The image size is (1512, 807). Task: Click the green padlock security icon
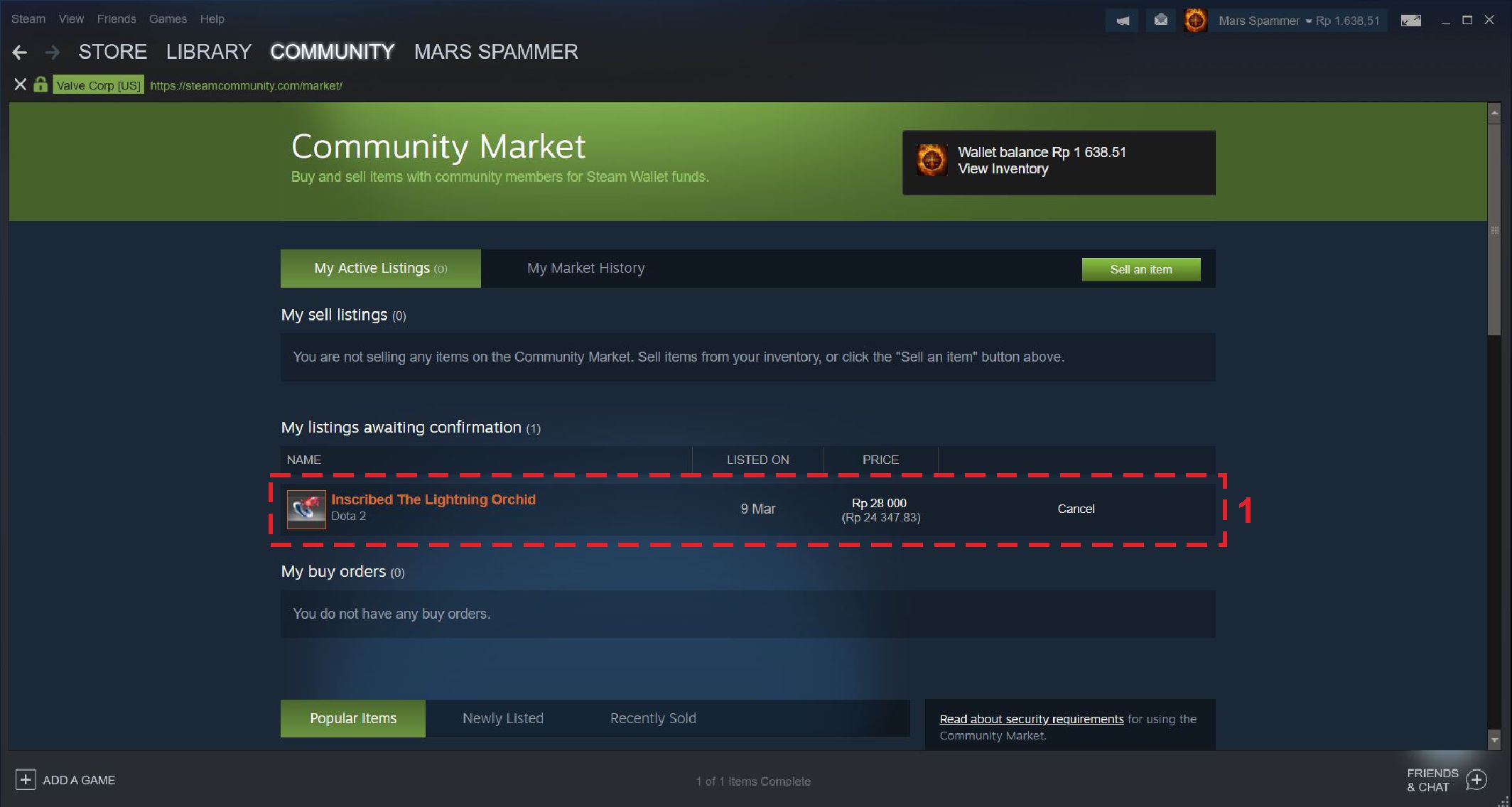click(x=40, y=85)
